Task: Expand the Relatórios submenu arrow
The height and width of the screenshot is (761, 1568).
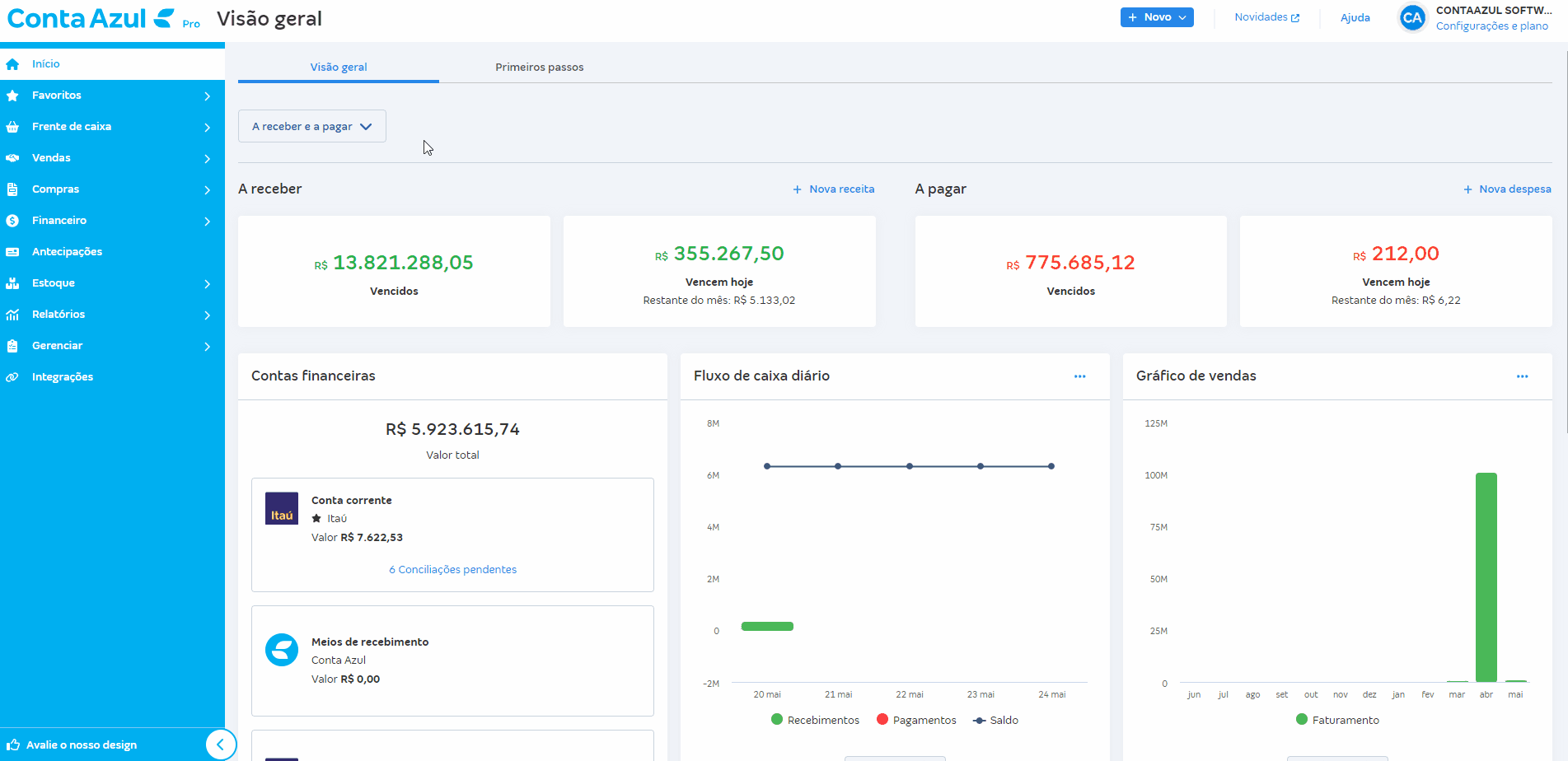Action: click(x=207, y=315)
